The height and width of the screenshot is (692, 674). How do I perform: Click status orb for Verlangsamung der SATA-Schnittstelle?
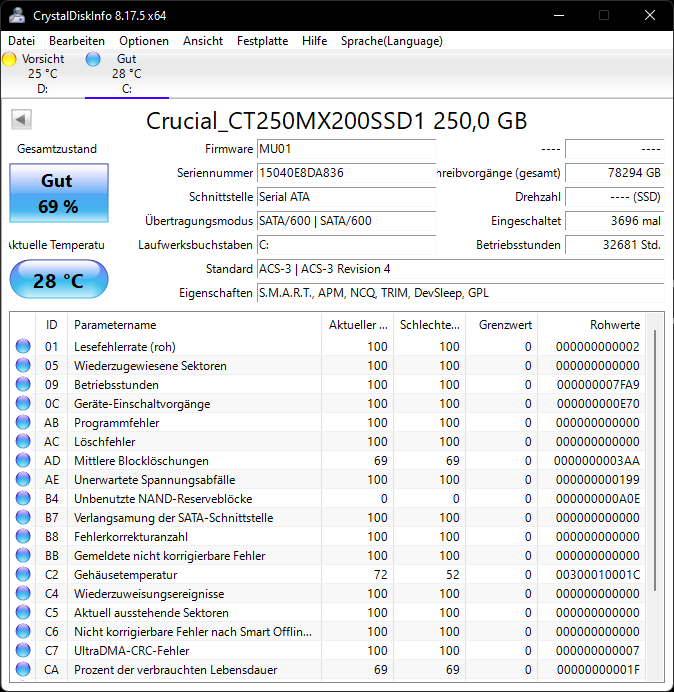coord(23,517)
